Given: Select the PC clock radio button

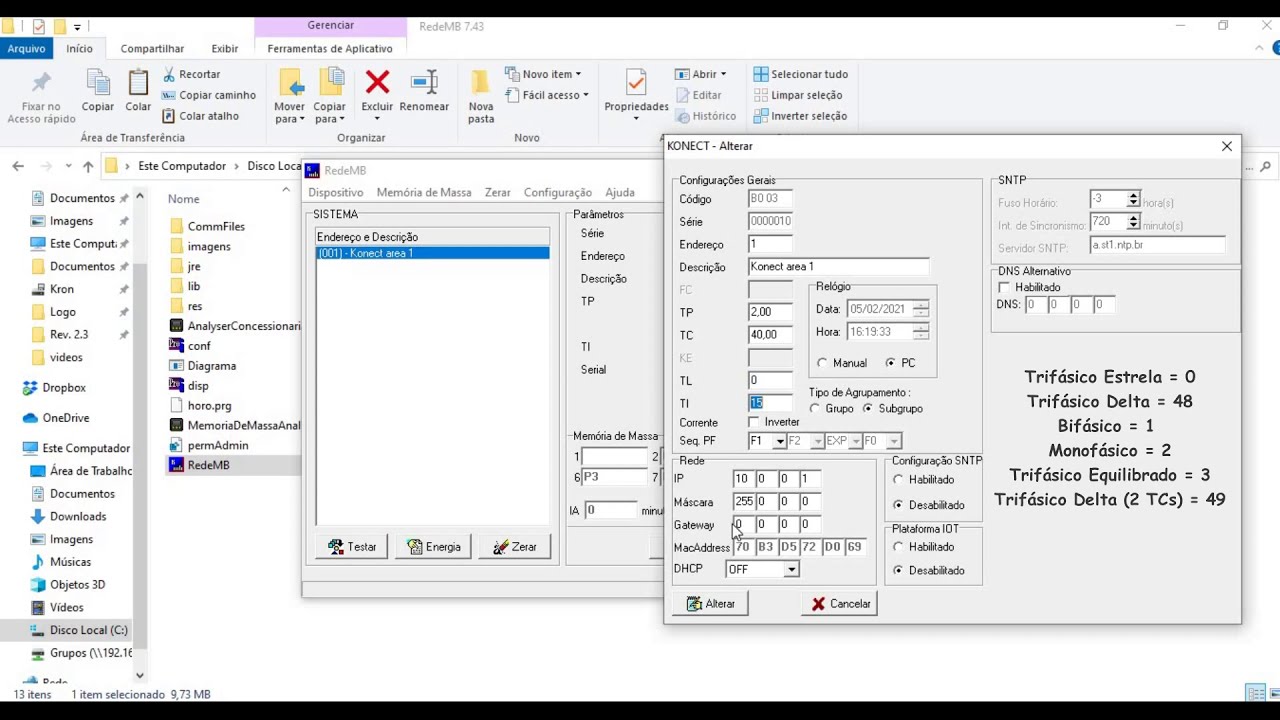Looking at the screenshot, I should 890,363.
